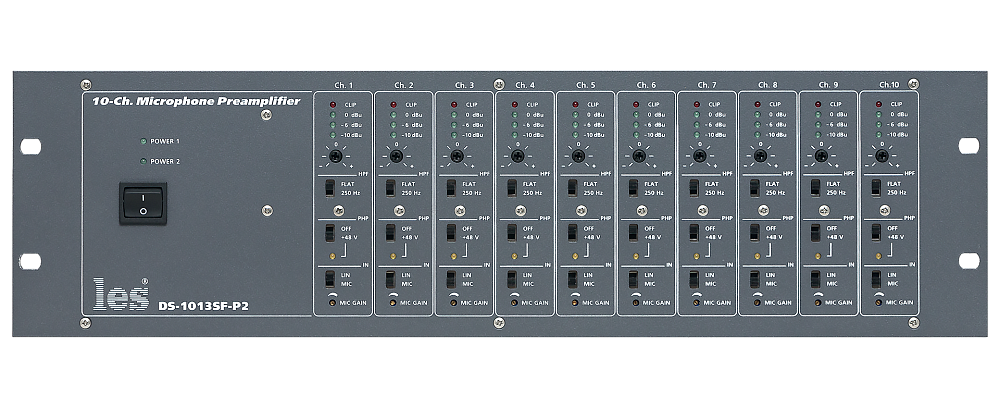The height and width of the screenshot is (408, 1000).
Task: Toggle the Ch. 7 HPF FLAT/250 Hz switch
Action: [x=694, y=188]
